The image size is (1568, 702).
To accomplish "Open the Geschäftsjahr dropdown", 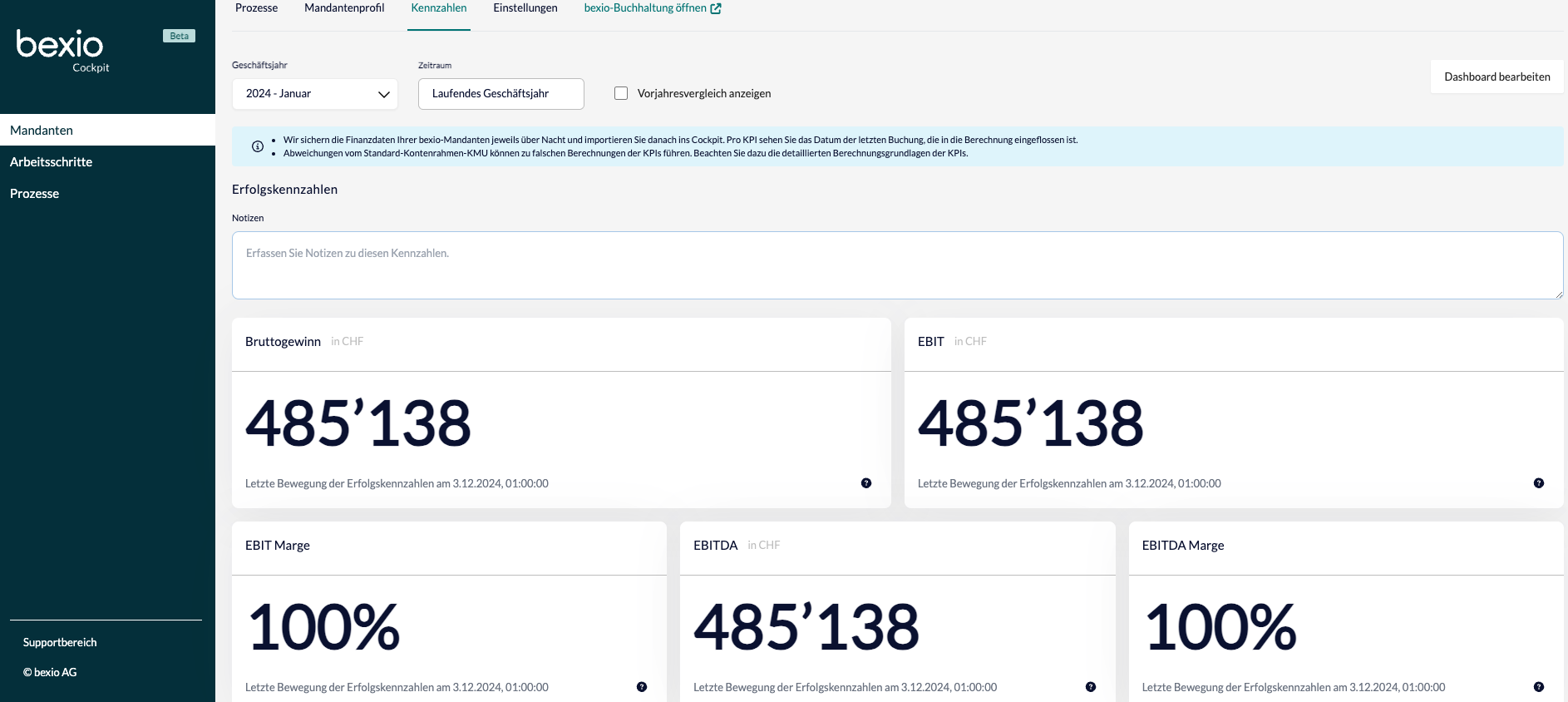I will point(314,94).
